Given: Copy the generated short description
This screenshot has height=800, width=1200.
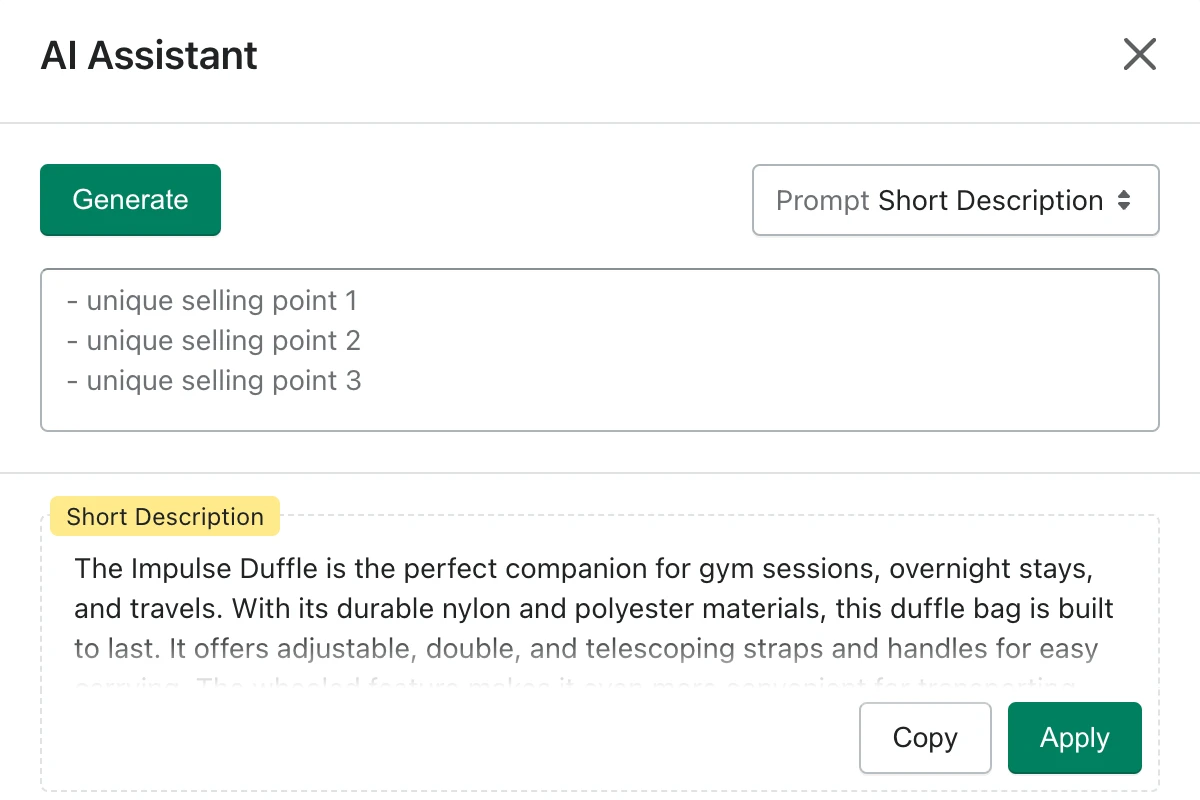Looking at the screenshot, I should (925, 738).
